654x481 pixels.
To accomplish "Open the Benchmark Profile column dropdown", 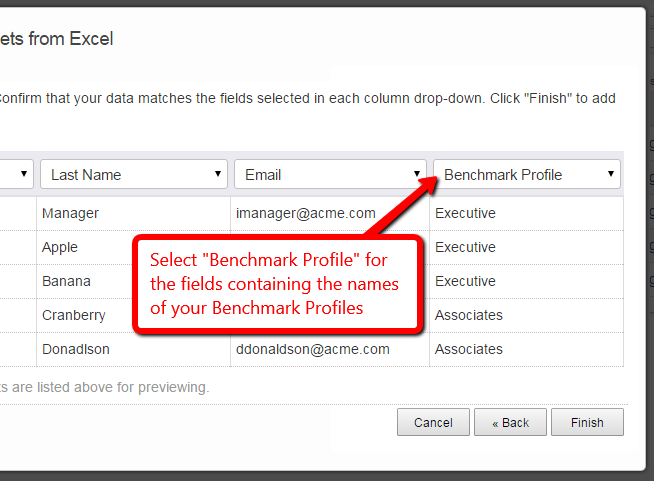I will [x=527, y=174].
